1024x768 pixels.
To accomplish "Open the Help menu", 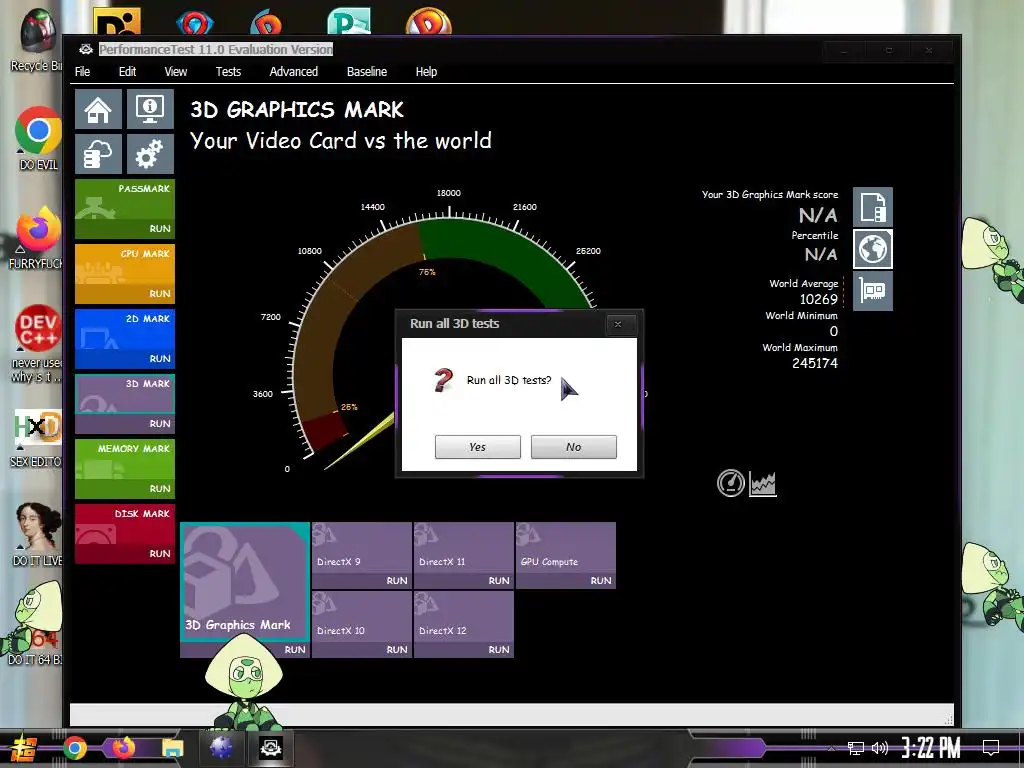I will [x=426, y=72].
